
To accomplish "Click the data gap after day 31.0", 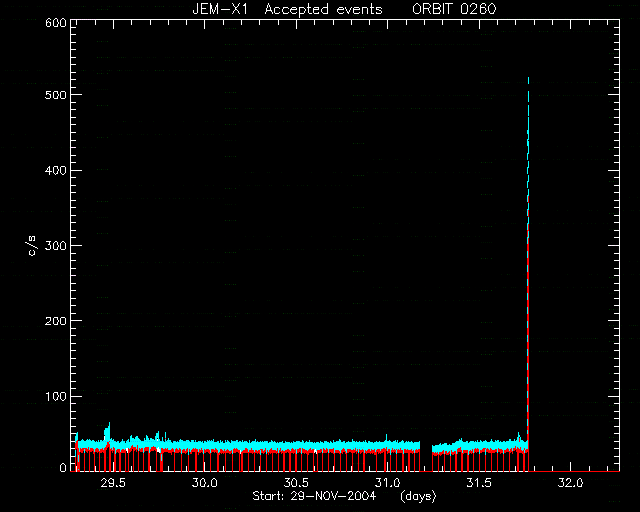I will [x=426, y=455].
